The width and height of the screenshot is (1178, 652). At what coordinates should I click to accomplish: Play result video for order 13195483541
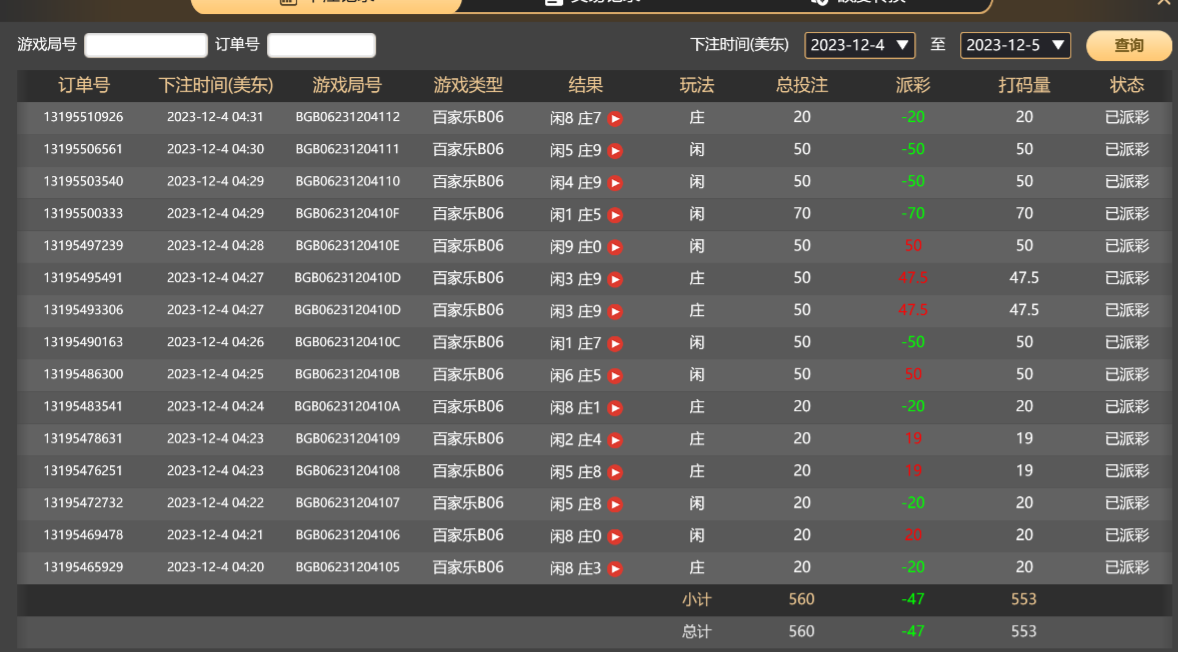(615, 409)
